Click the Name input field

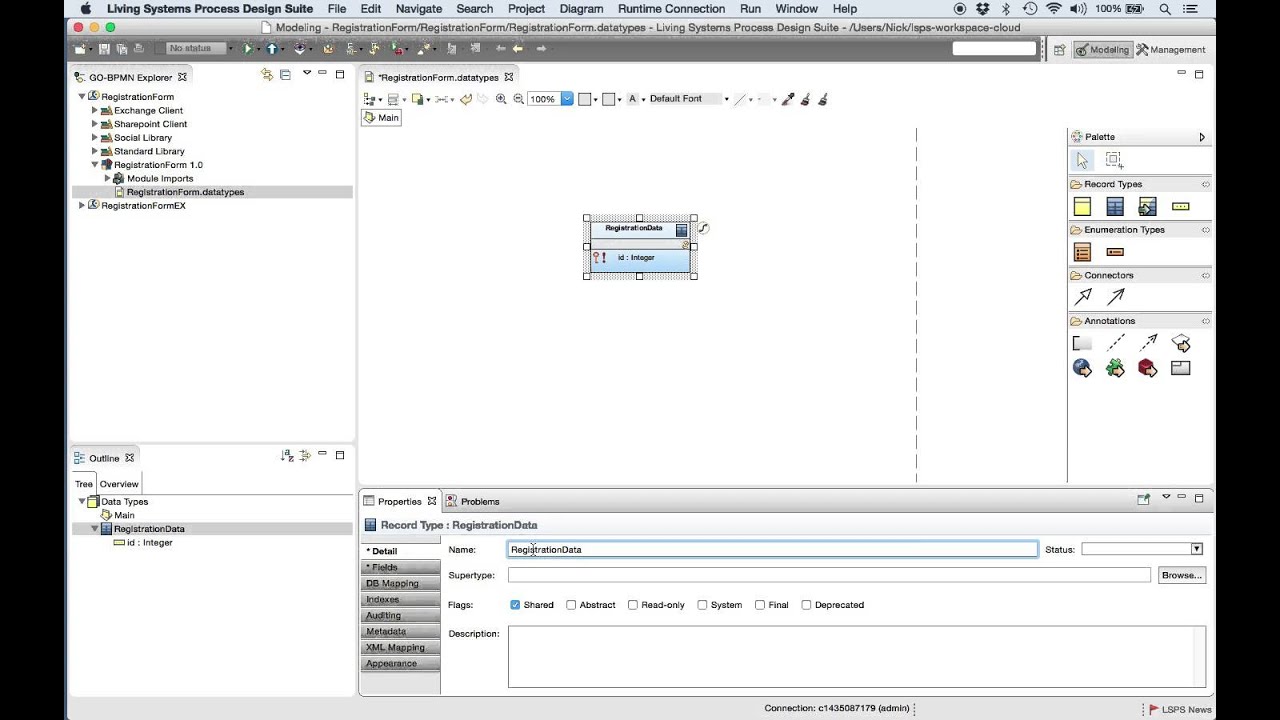click(x=773, y=549)
